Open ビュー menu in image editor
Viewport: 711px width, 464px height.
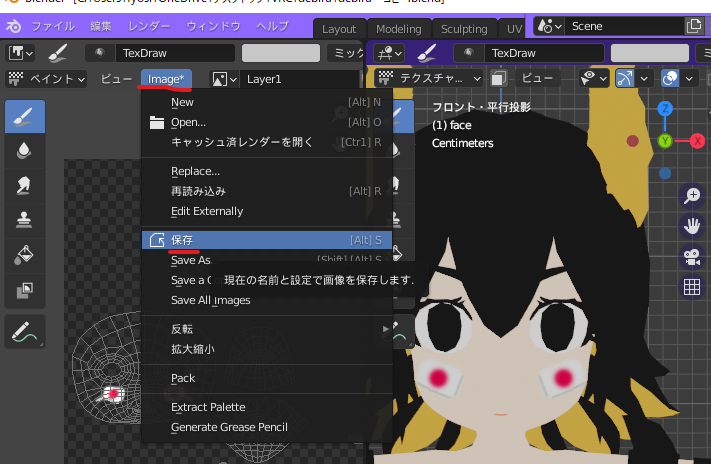coord(116,79)
